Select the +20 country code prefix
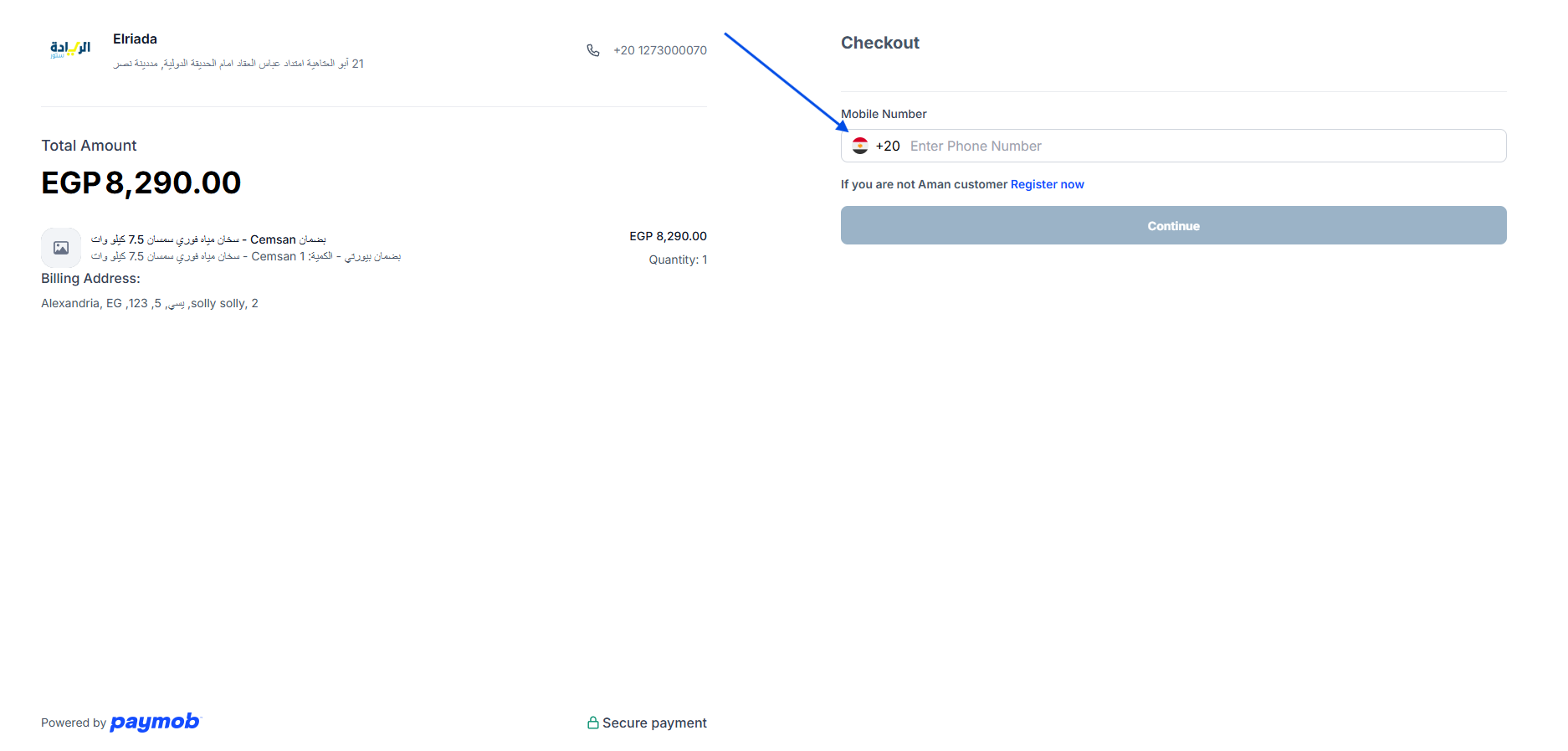1568x751 pixels. [x=887, y=146]
